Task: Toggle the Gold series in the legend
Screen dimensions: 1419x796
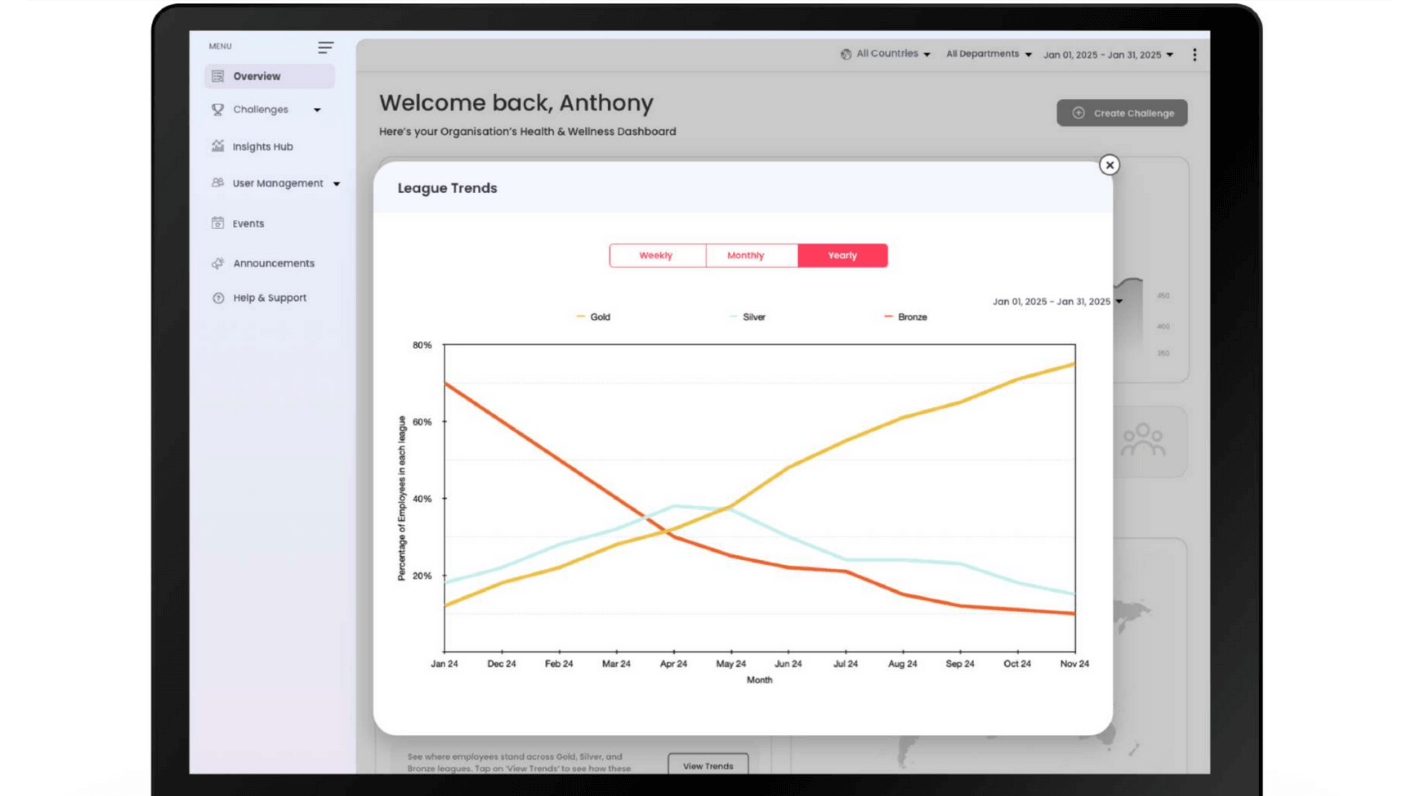Action: 594,317
